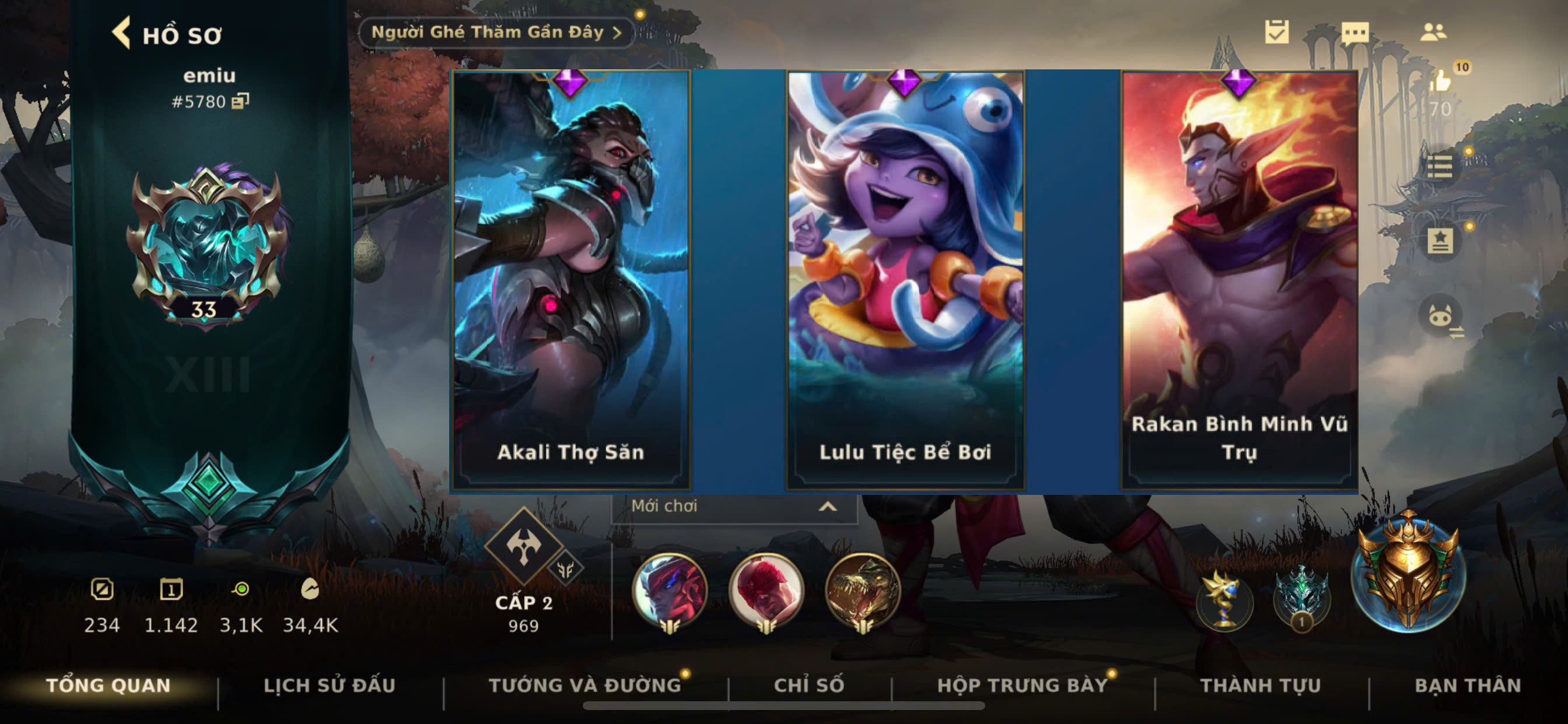This screenshot has height=724, width=1568.
Task: Select the Lulu Tiệc Bể Bơi card
Action: tap(905, 280)
